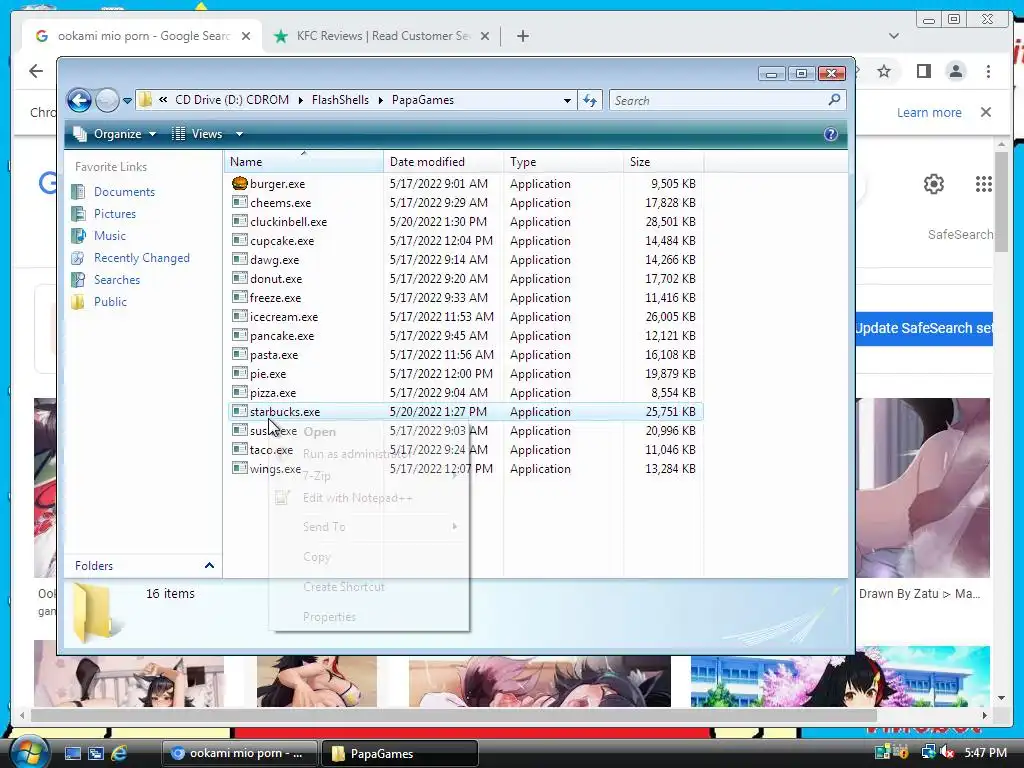The image size is (1024, 768).
Task: Select cluckinbell.exe file icon
Action: point(240,221)
